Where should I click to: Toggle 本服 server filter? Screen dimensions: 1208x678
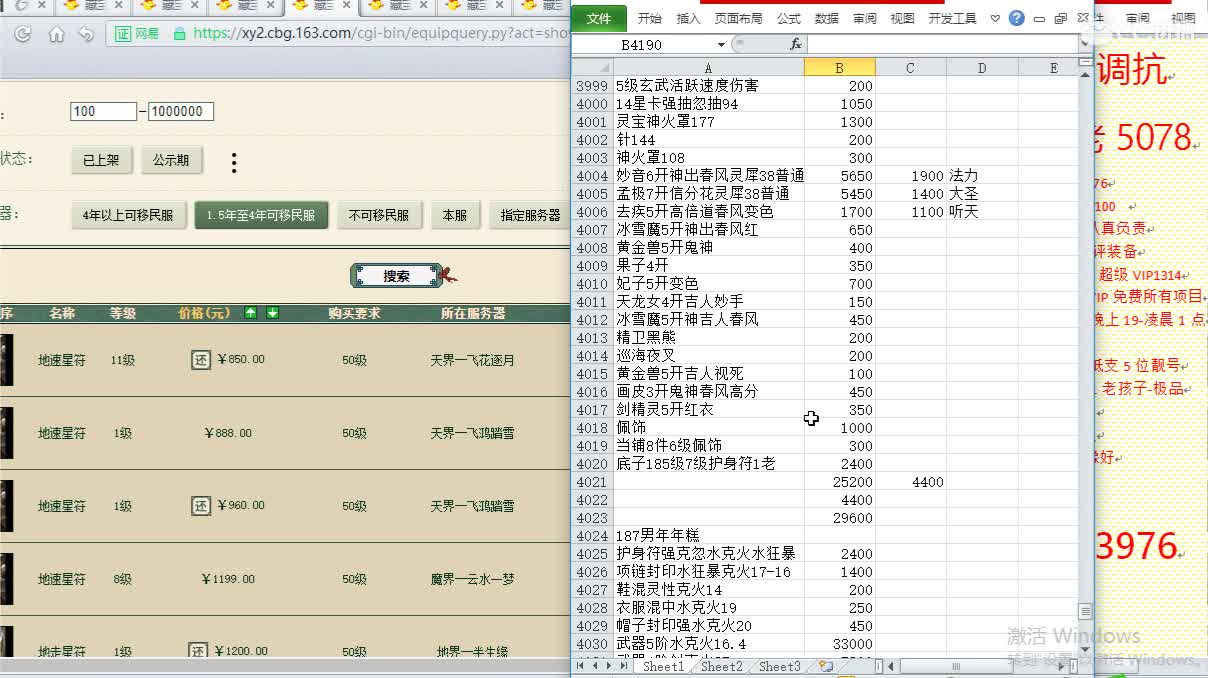click(x=455, y=215)
